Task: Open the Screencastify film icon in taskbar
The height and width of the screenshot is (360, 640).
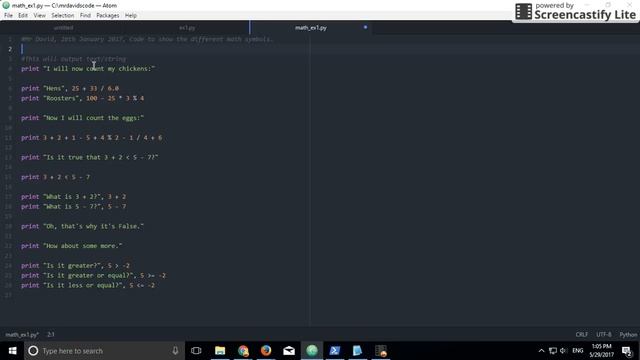Action: tap(381, 351)
